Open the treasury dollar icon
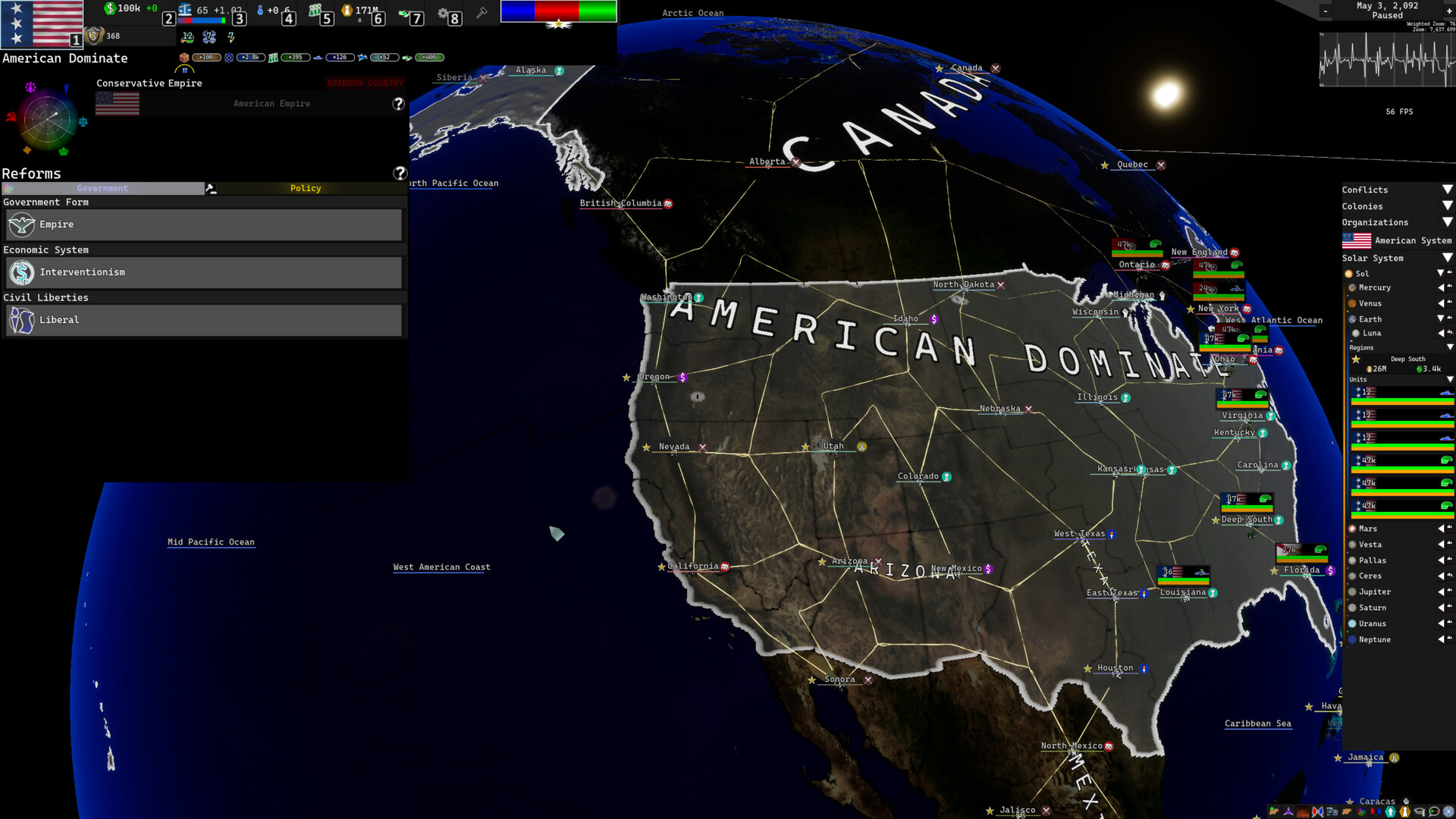Viewport: 1456px width, 819px height. 111,9
